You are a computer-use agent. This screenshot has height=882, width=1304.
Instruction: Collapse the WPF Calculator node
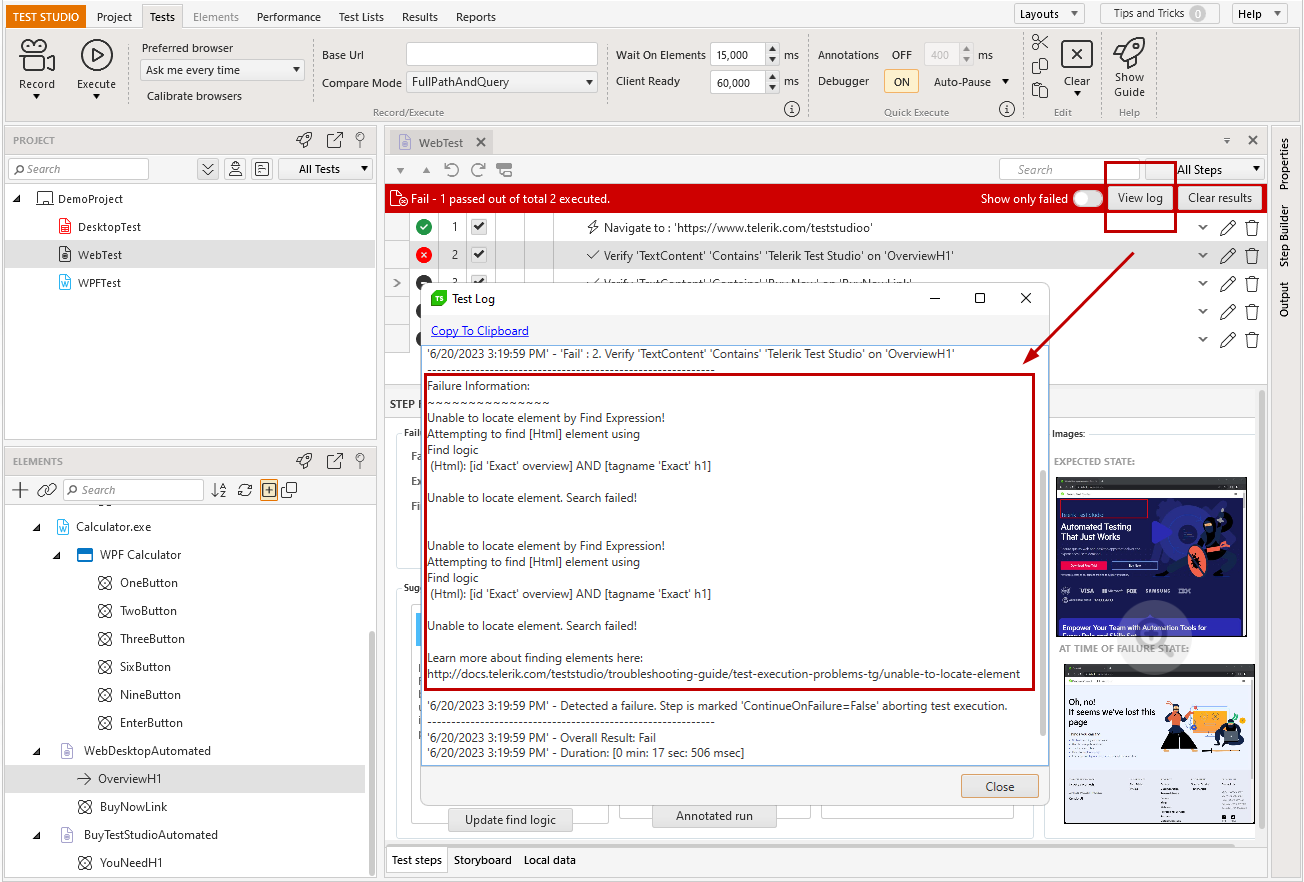point(57,555)
